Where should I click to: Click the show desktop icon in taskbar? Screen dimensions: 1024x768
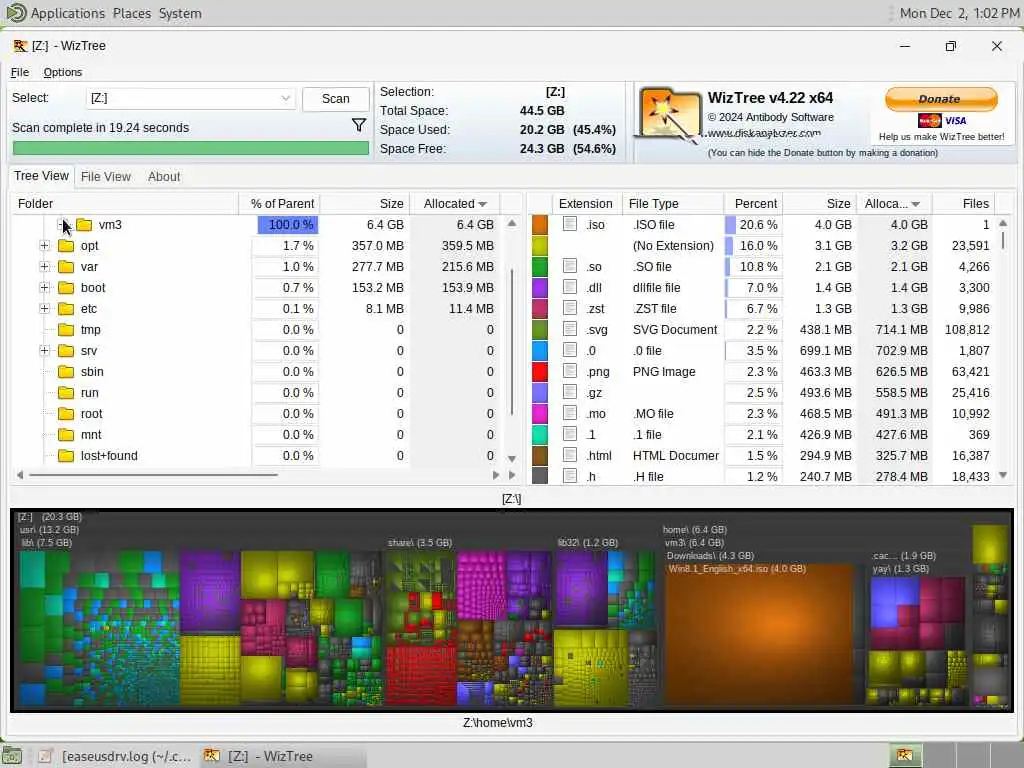(12, 756)
